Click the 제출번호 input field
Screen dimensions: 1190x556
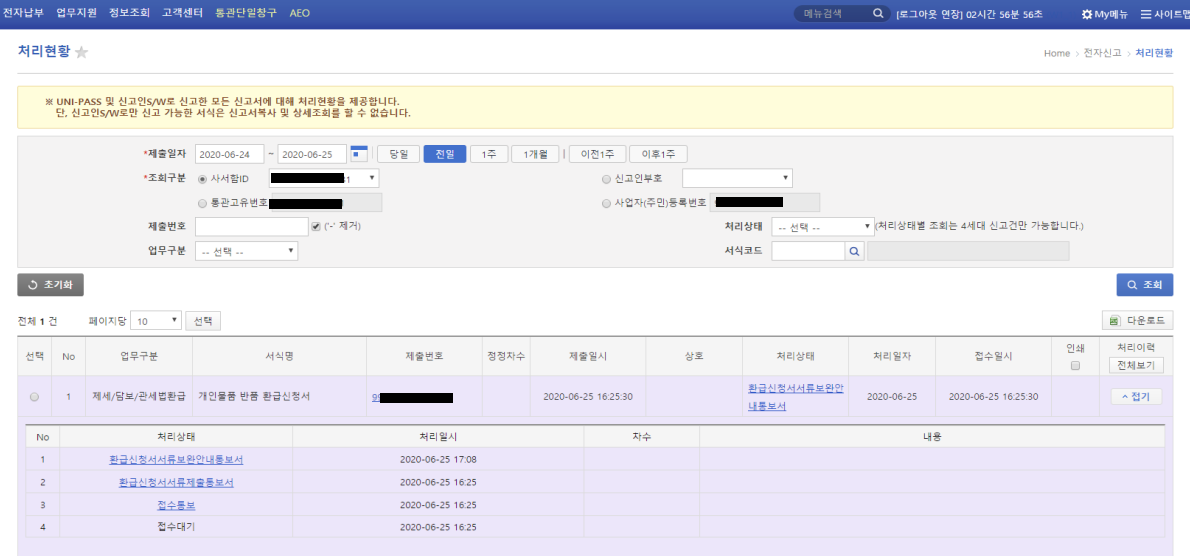click(x=252, y=227)
